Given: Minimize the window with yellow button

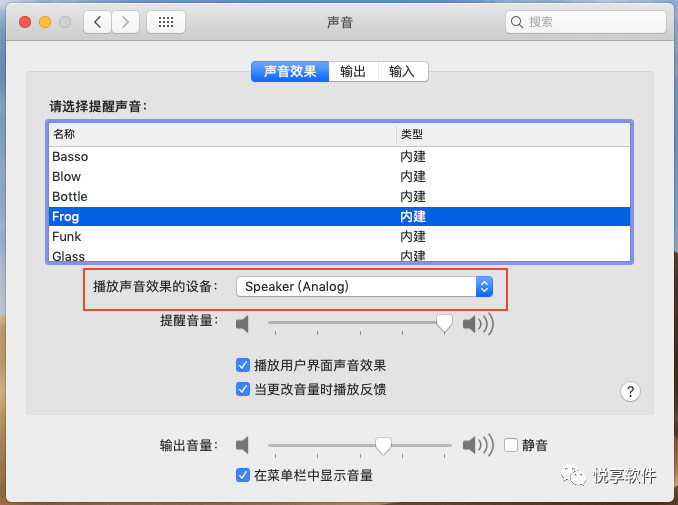Looking at the screenshot, I should [45, 22].
